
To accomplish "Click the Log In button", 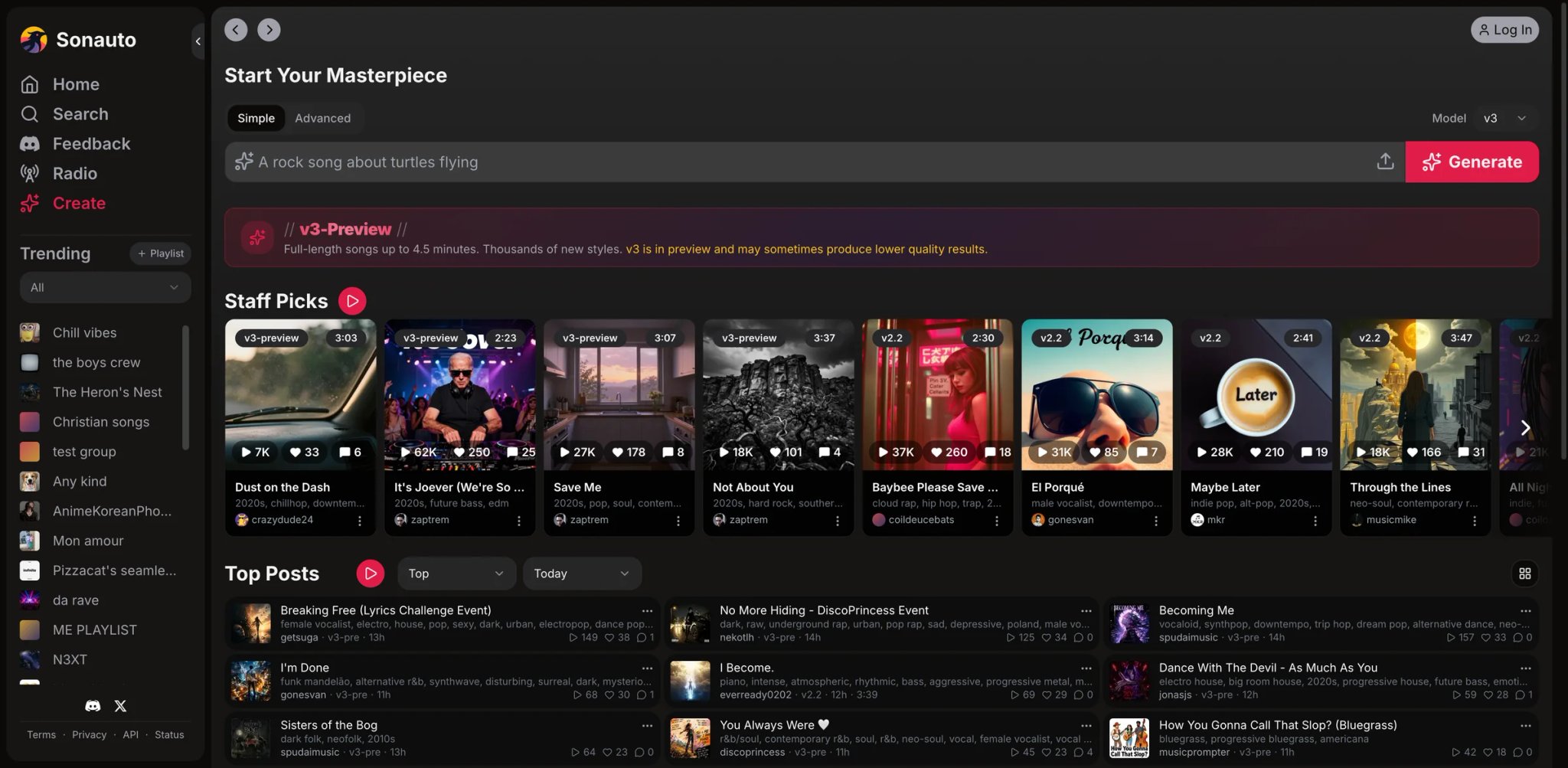I will [x=1504, y=30].
